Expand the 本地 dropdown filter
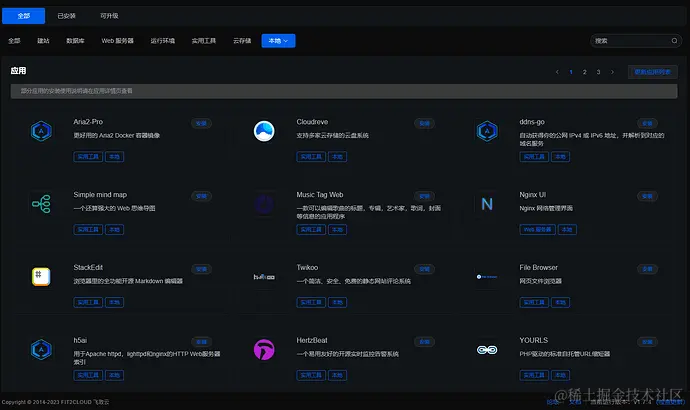 (x=279, y=41)
